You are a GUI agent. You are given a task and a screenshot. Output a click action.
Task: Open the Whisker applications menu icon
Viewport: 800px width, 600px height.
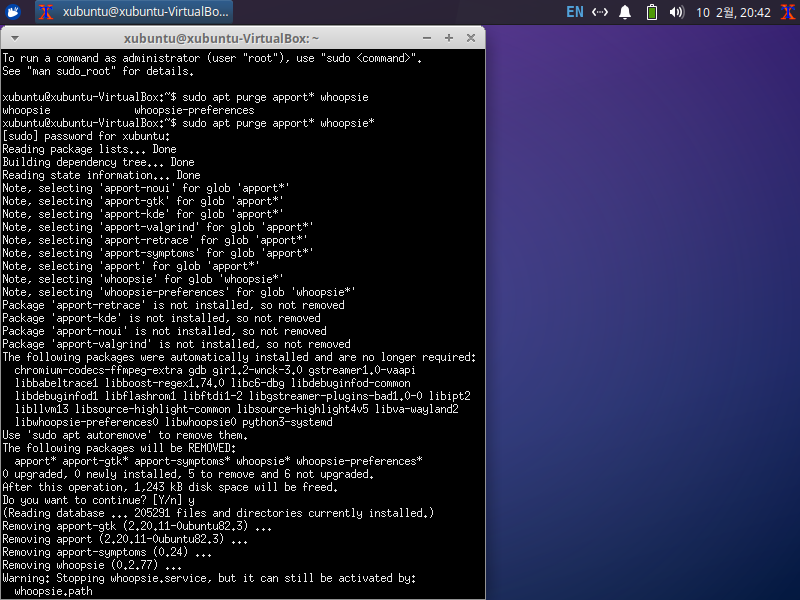tap(13, 12)
